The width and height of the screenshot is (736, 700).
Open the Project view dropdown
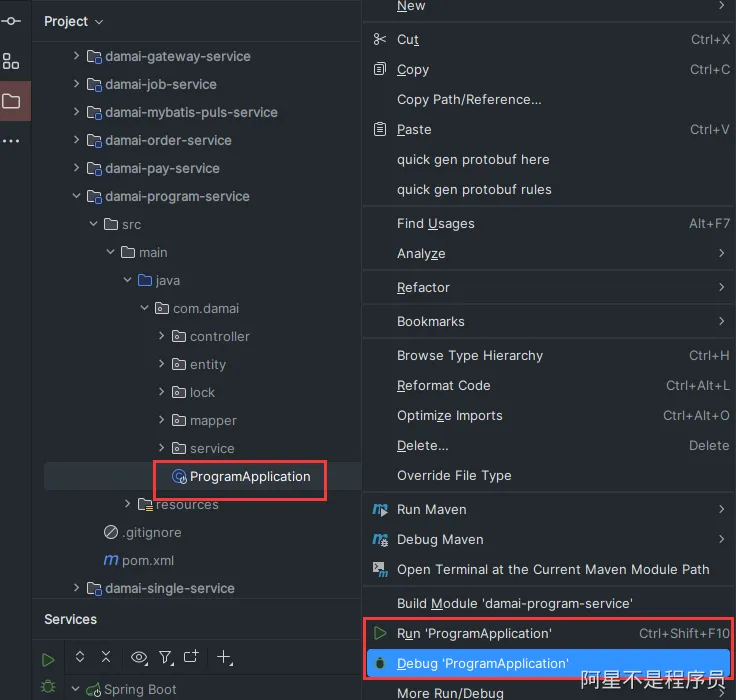pos(73,21)
